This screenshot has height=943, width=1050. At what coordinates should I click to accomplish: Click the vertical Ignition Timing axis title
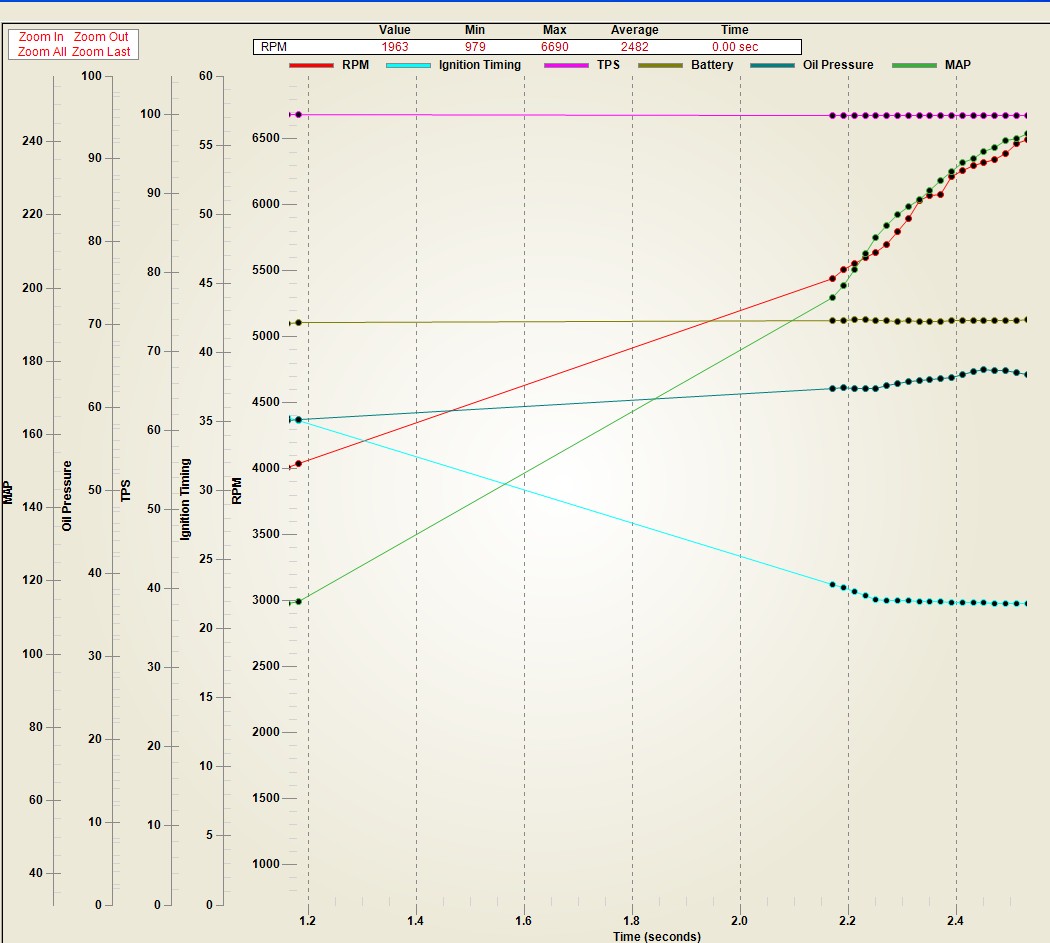tap(185, 499)
